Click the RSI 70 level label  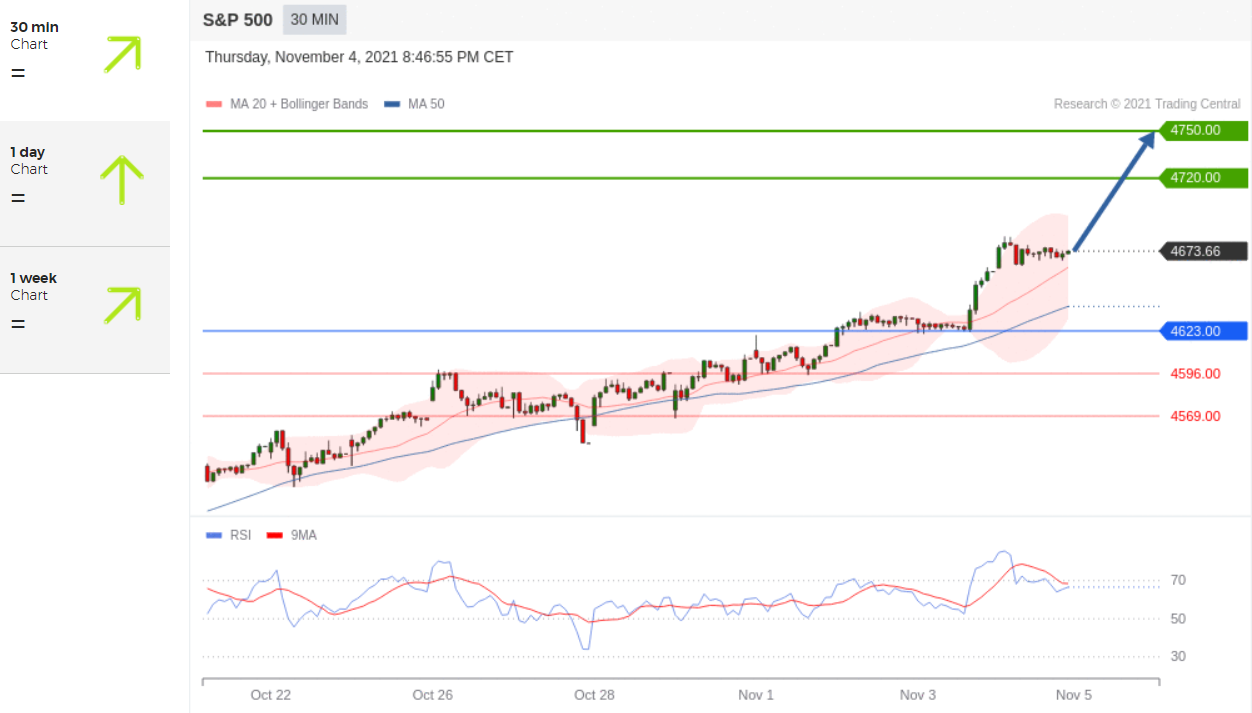pos(1178,580)
